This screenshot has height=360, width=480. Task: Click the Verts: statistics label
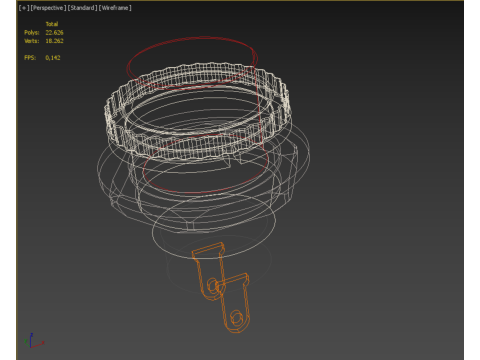32,41
